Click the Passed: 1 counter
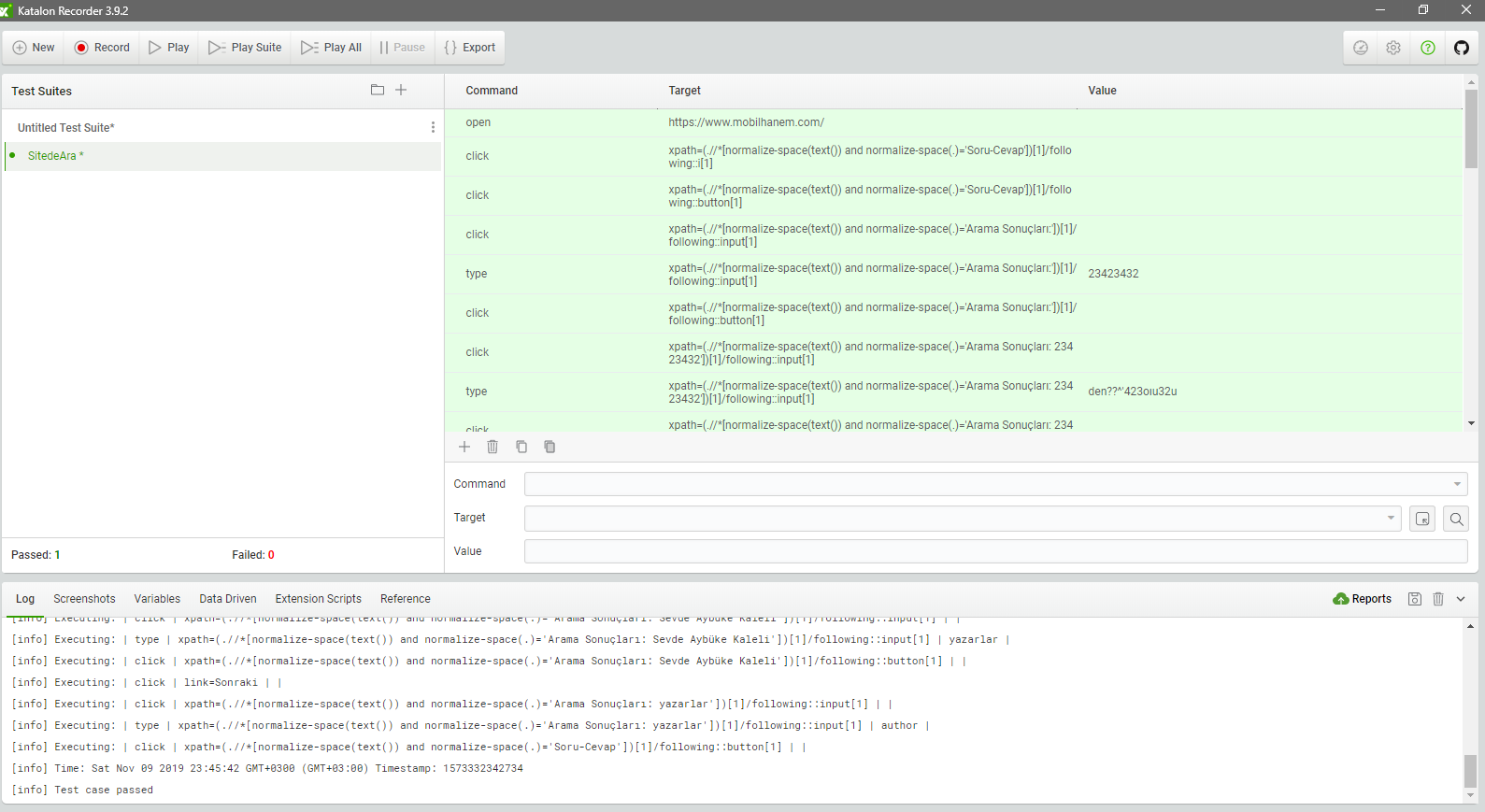This screenshot has height=812, width=1485. [x=36, y=555]
